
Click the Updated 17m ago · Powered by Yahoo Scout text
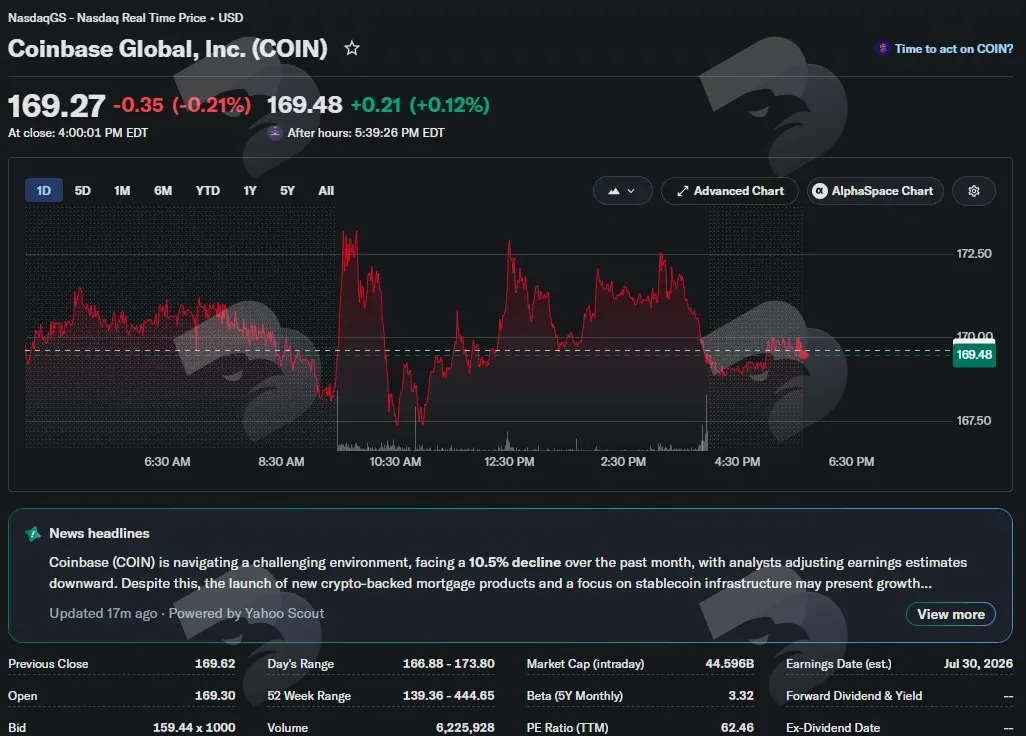click(x=186, y=614)
